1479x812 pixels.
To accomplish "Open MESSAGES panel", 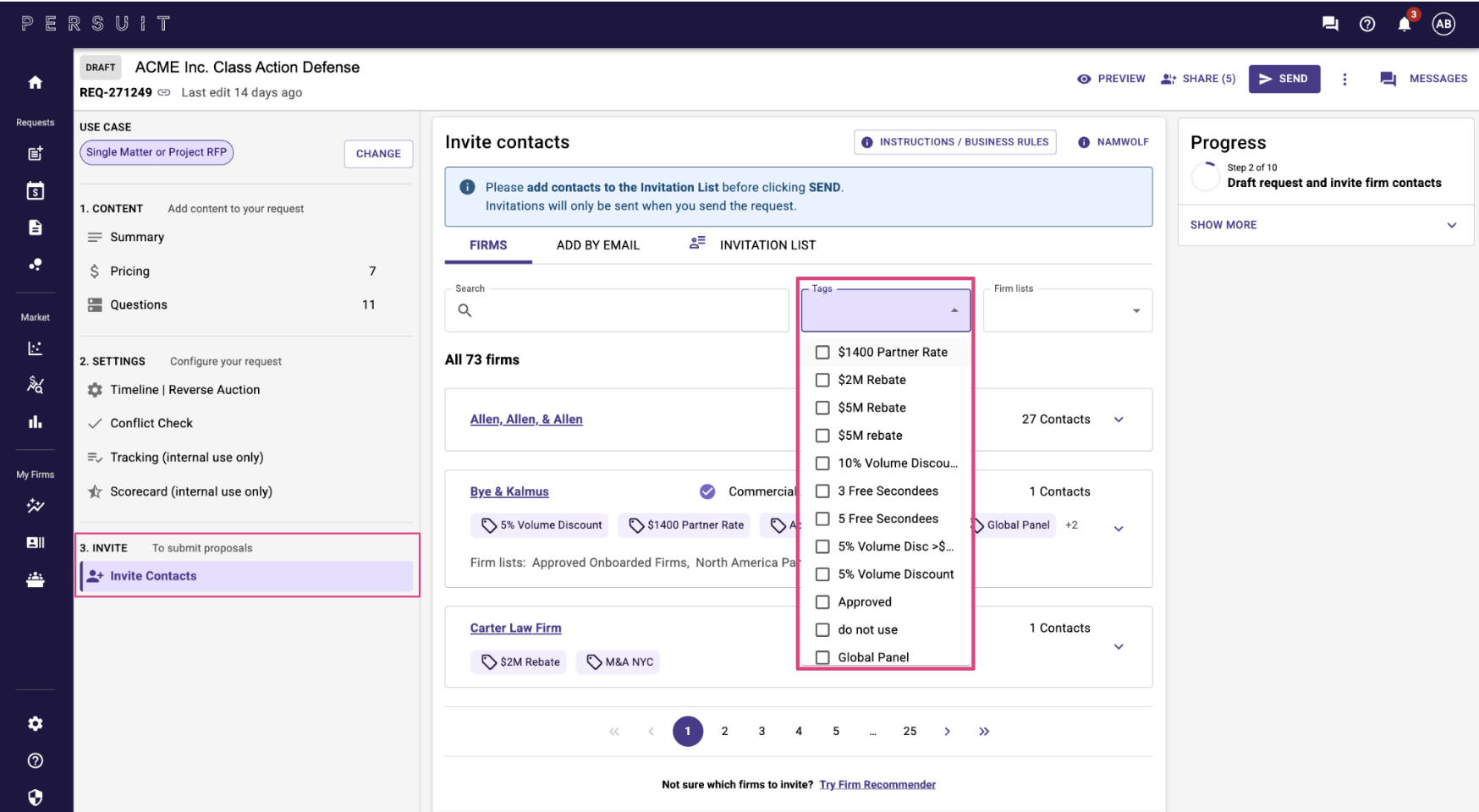I will [1423, 79].
